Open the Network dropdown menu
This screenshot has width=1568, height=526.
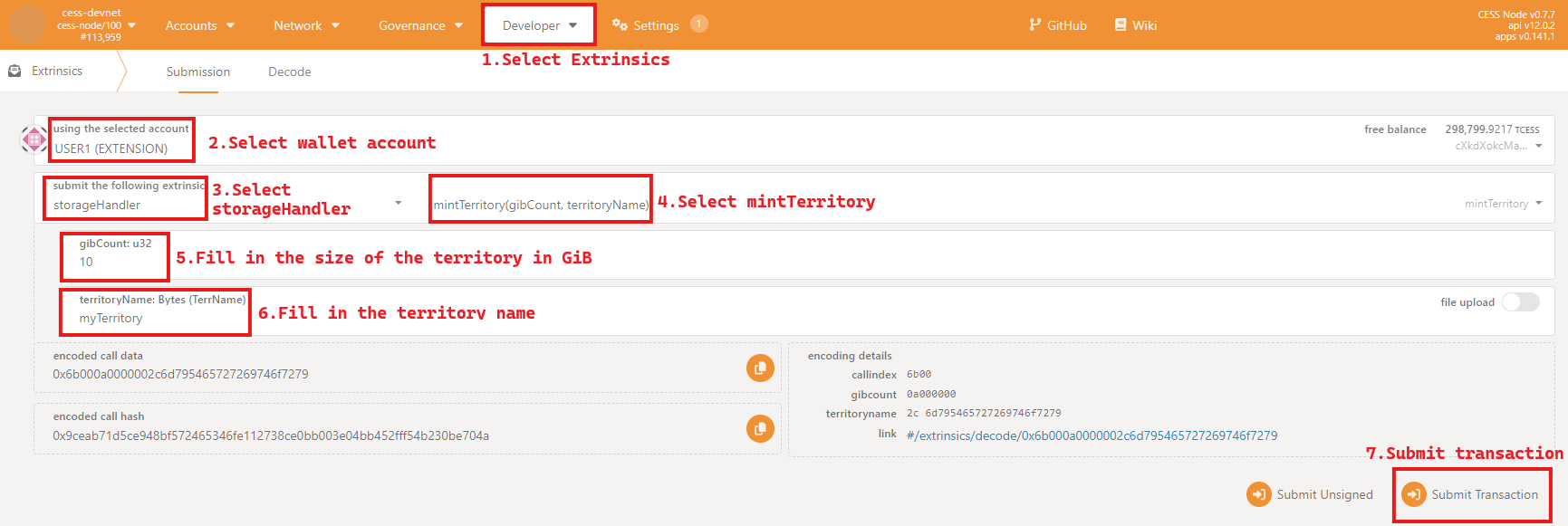[x=307, y=25]
